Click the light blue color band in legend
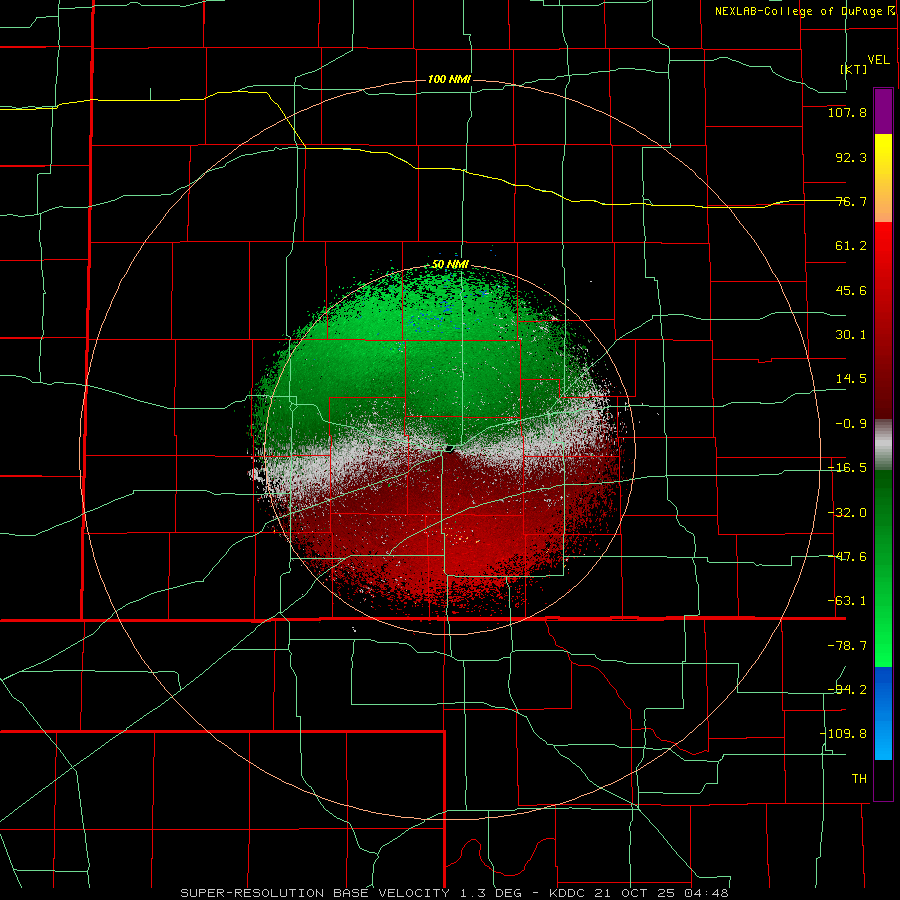 pos(883,738)
